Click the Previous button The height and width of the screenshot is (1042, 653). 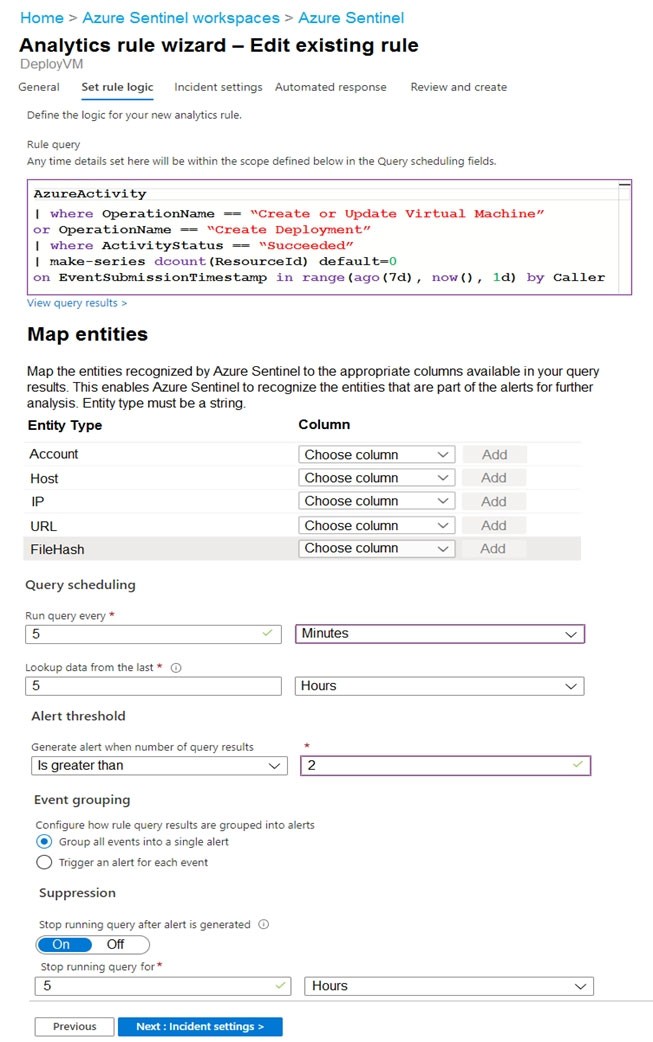[74, 1027]
